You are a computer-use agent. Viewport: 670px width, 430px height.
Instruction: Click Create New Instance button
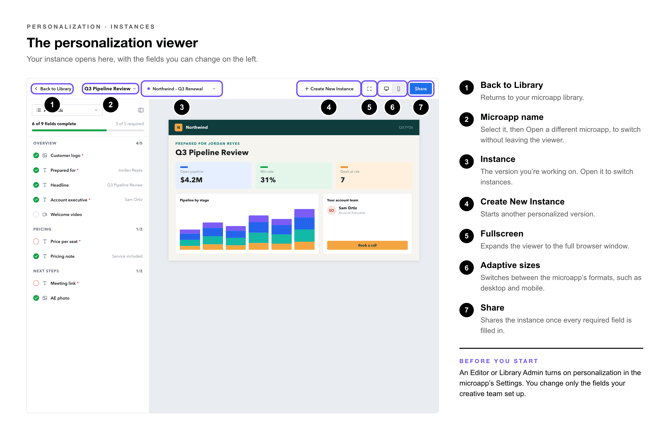(x=329, y=89)
